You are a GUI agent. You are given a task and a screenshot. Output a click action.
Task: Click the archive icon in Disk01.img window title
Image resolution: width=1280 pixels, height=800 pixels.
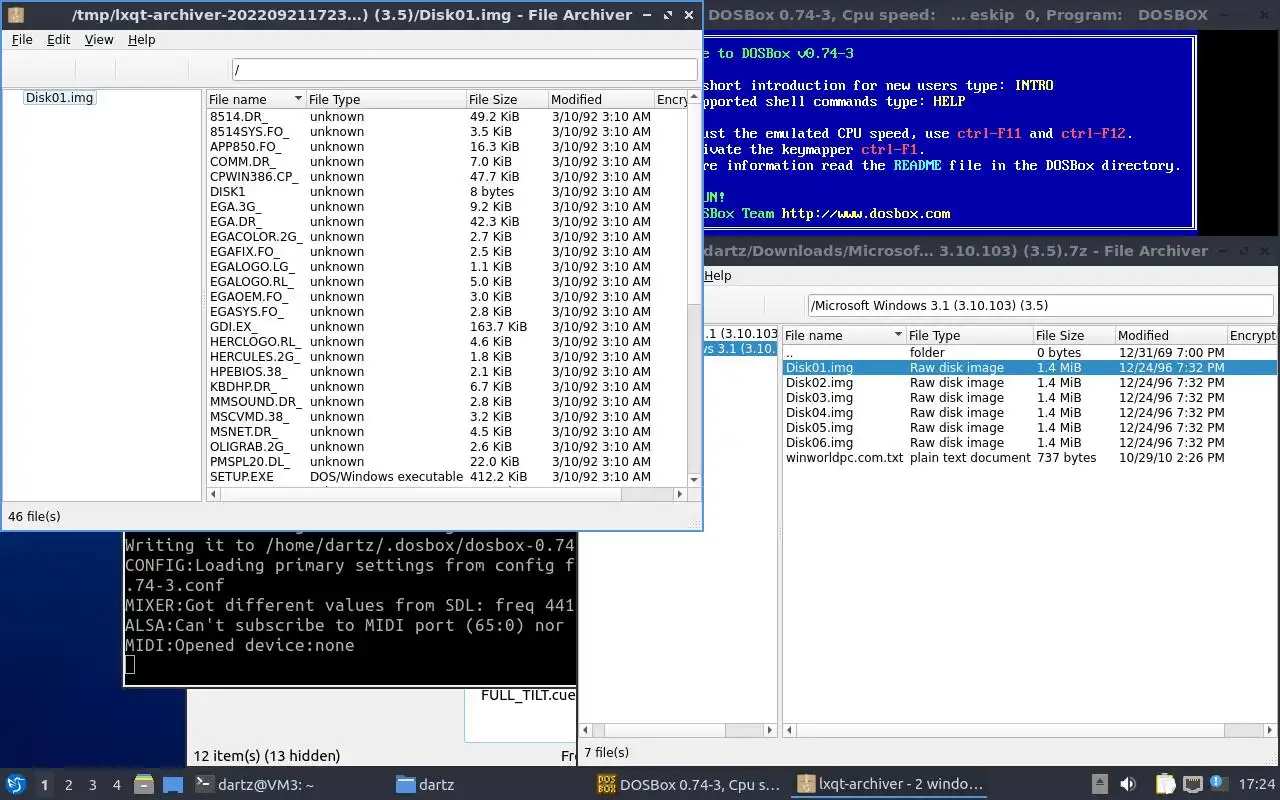pyautogui.click(x=15, y=15)
